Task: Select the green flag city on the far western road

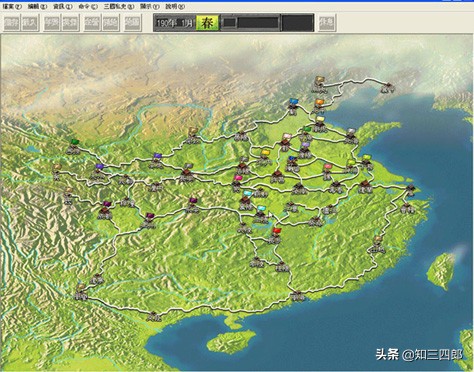Action: 74,147
